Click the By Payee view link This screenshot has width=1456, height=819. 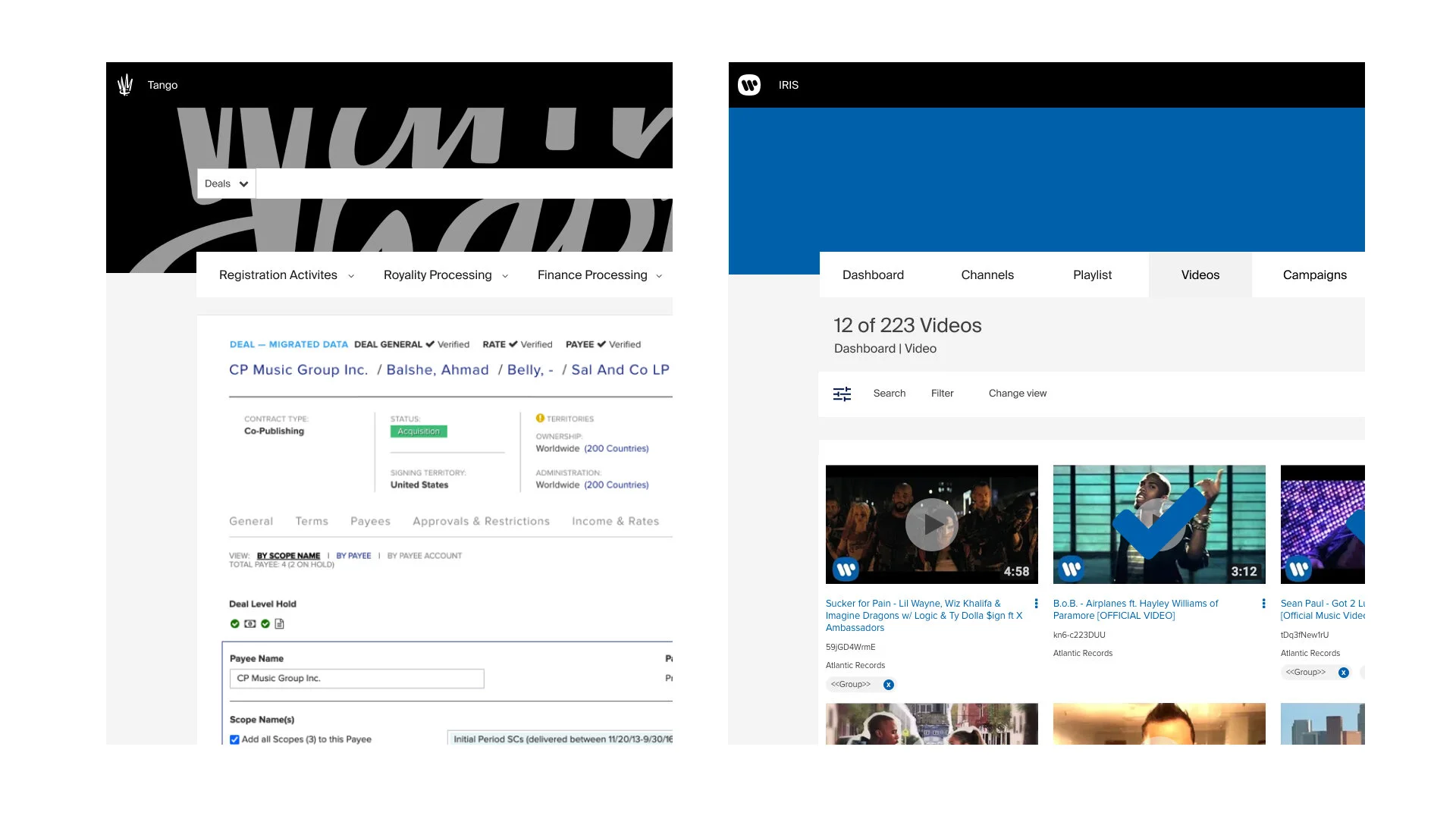pos(353,556)
